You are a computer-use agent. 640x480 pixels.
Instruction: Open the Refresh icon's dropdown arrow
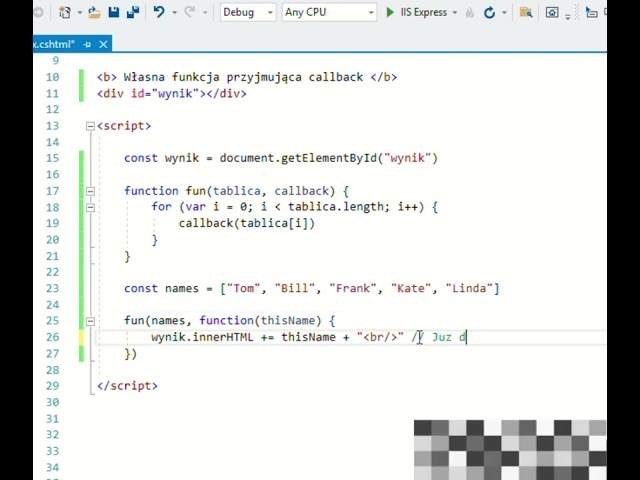[504, 13]
